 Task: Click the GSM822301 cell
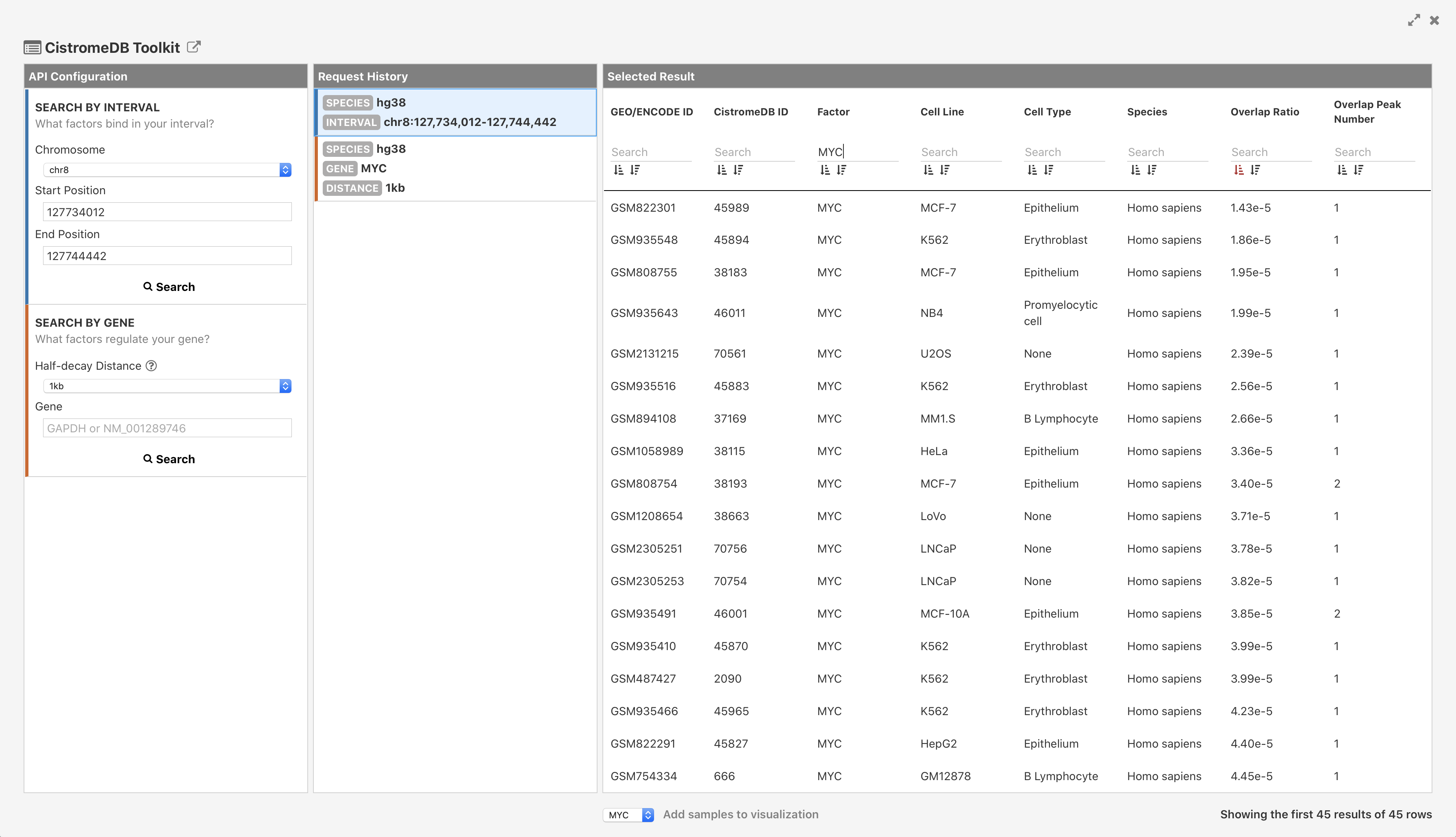pos(643,208)
